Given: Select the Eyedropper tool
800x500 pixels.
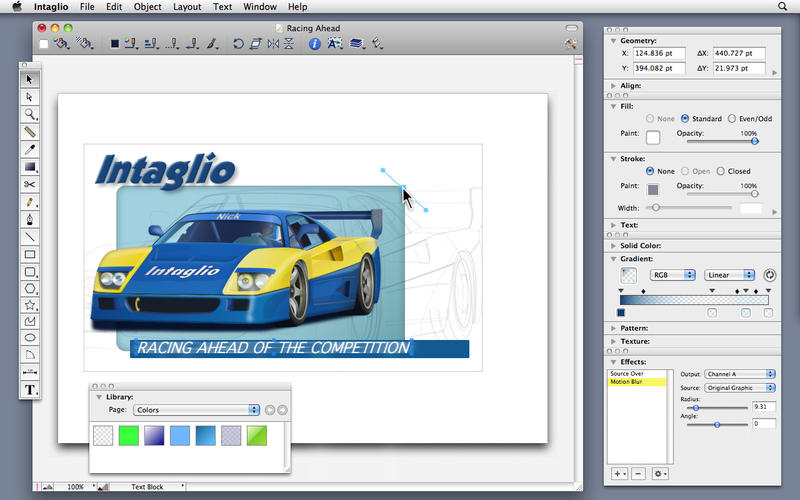Looking at the screenshot, I should click(30, 149).
